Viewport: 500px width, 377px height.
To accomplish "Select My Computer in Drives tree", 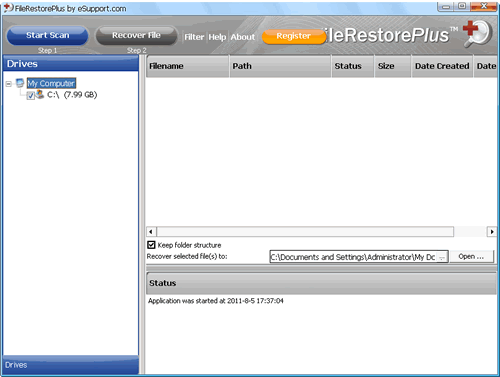I will [51, 83].
